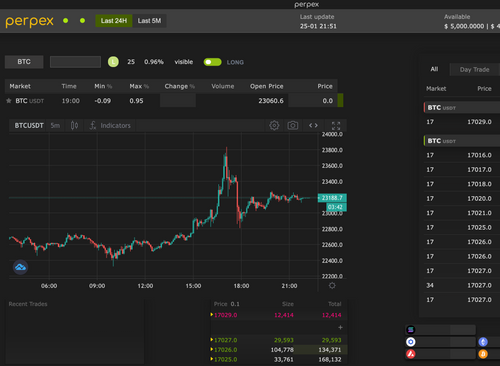This screenshot has height=366, width=500.
Task: Switch to the Day Trade tab
Action: pos(474,70)
